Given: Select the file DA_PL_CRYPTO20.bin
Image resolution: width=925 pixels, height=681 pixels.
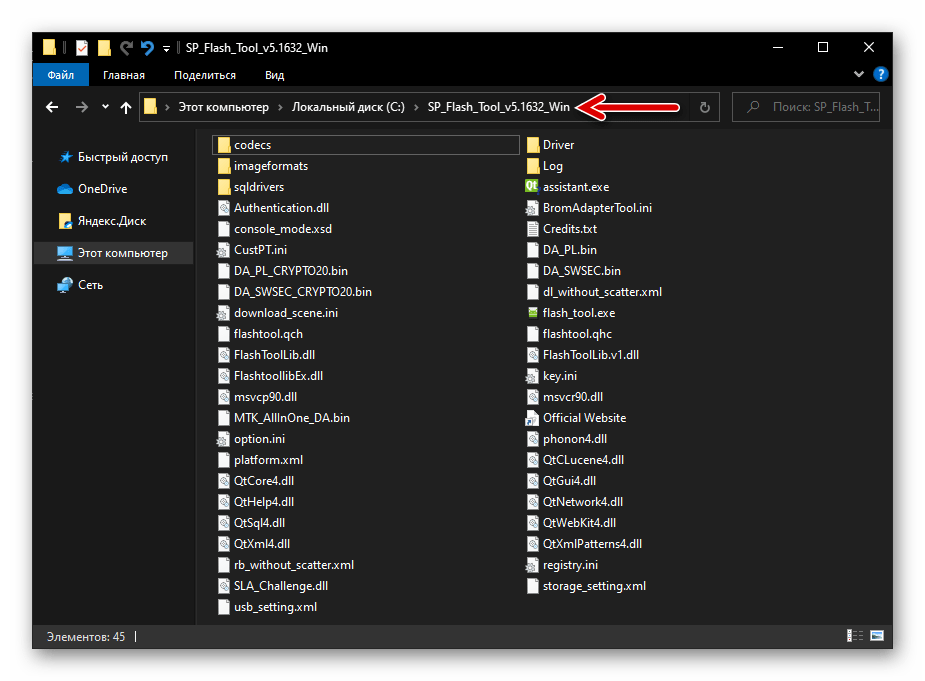Looking at the screenshot, I should tap(283, 271).
